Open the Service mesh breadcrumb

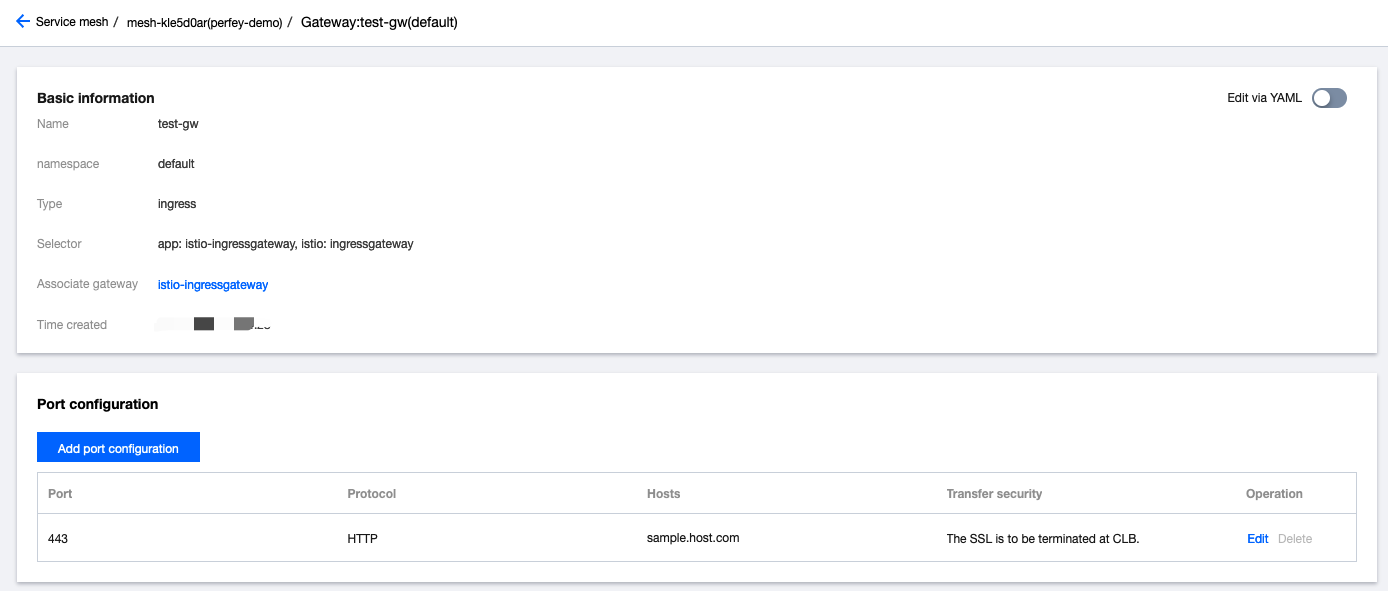click(x=72, y=22)
